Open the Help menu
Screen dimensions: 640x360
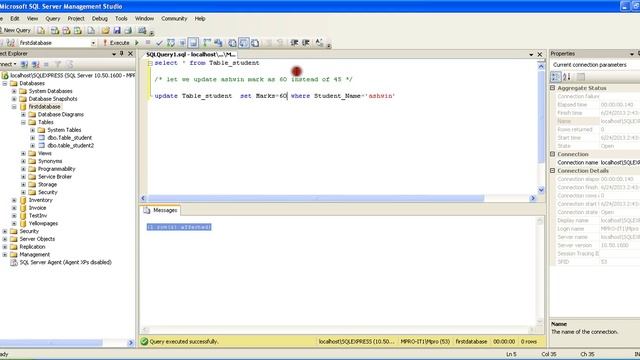click(x=200, y=19)
